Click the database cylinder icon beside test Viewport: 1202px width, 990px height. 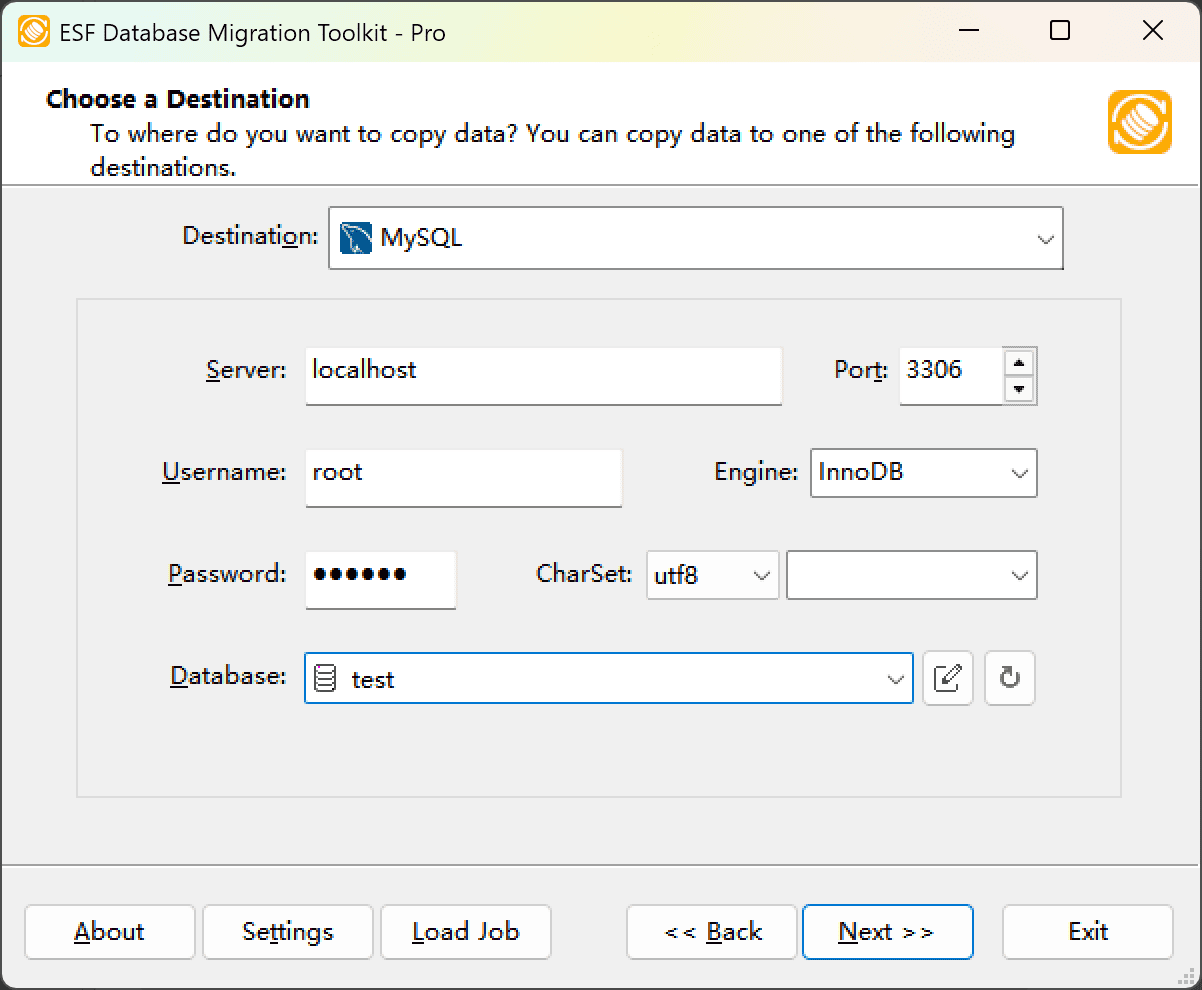coord(327,678)
